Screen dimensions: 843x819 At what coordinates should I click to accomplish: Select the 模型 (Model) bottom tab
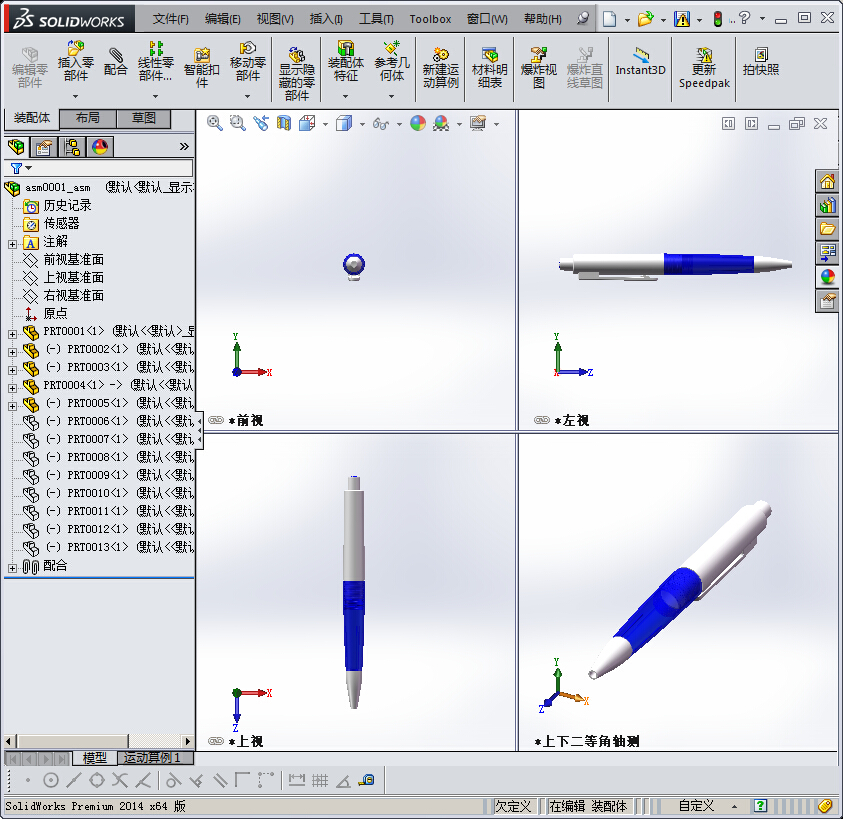click(x=95, y=758)
